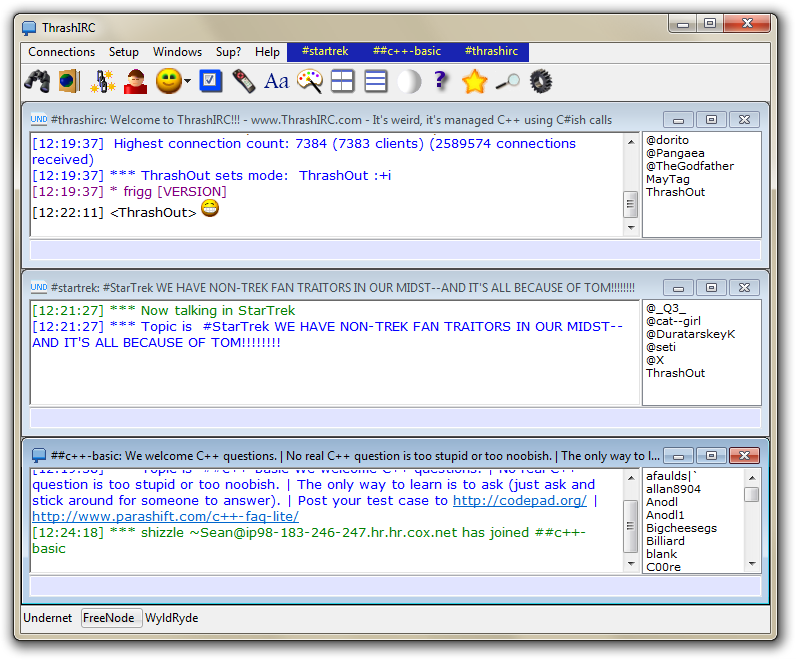Click the half-shaded sphere icon
The width and height of the screenshot is (797, 661).
409,81
